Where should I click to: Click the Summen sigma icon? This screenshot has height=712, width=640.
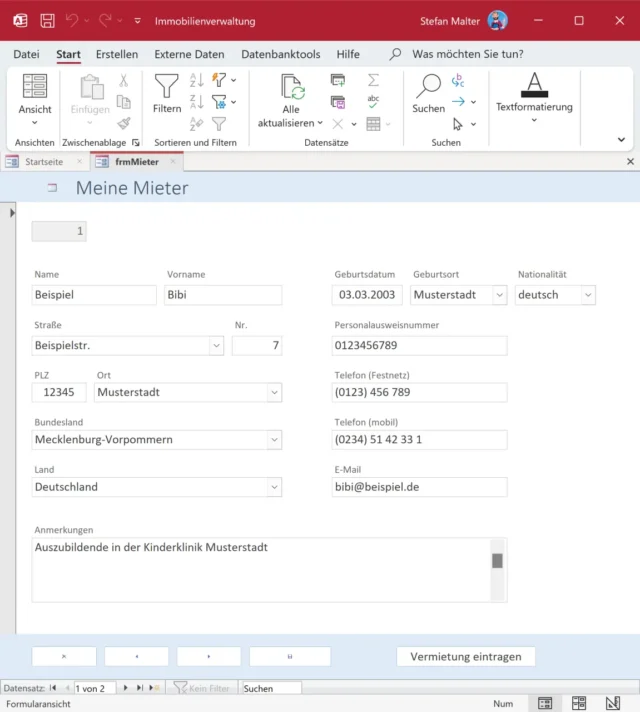[x=373, y=80]
